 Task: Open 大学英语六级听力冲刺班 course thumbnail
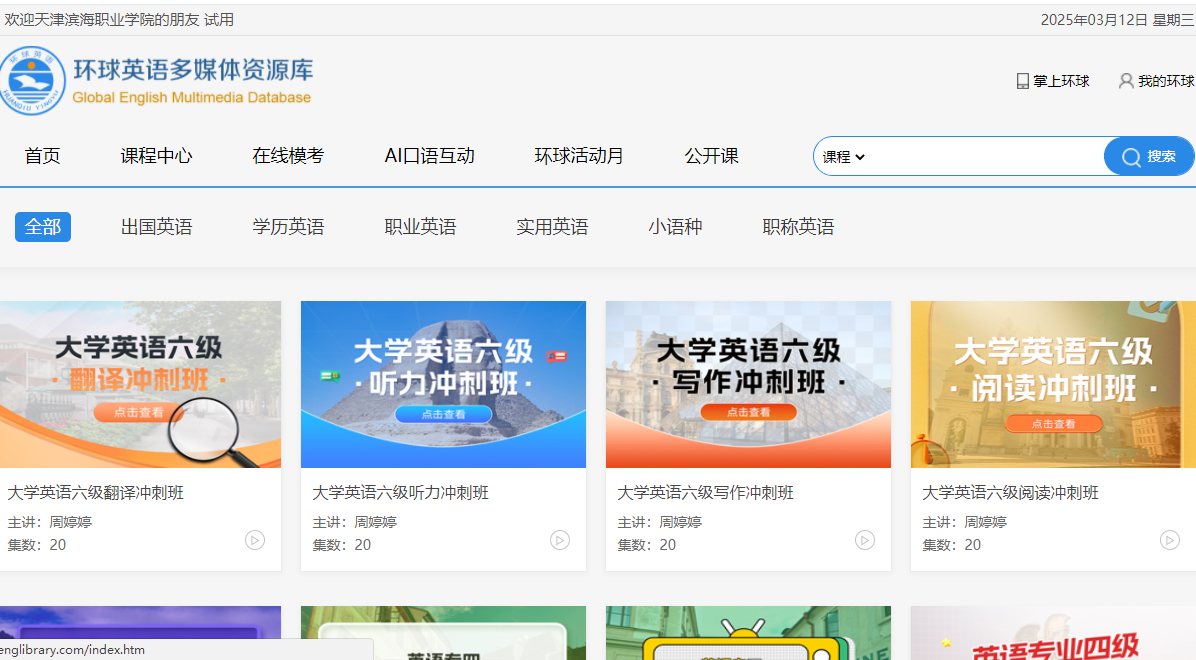point(443,384)
